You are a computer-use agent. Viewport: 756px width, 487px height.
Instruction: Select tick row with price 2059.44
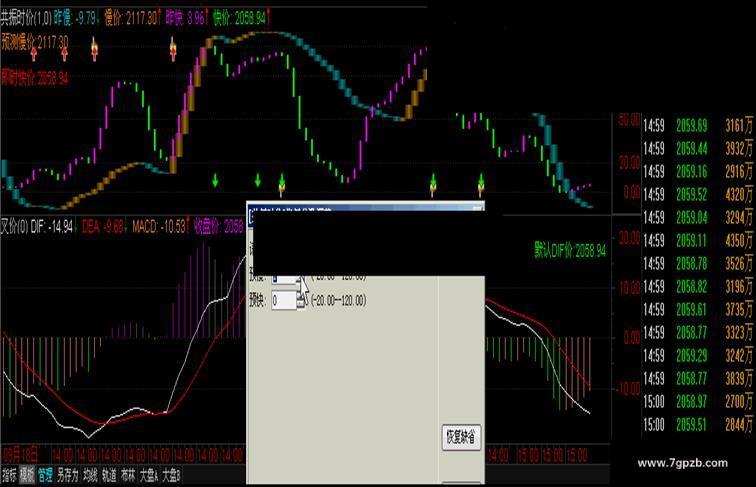(x=698, y=149)
